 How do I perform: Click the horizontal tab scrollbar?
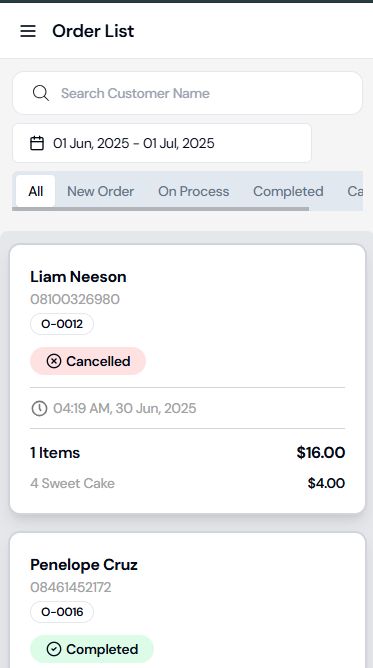click(x=161, y=209)
